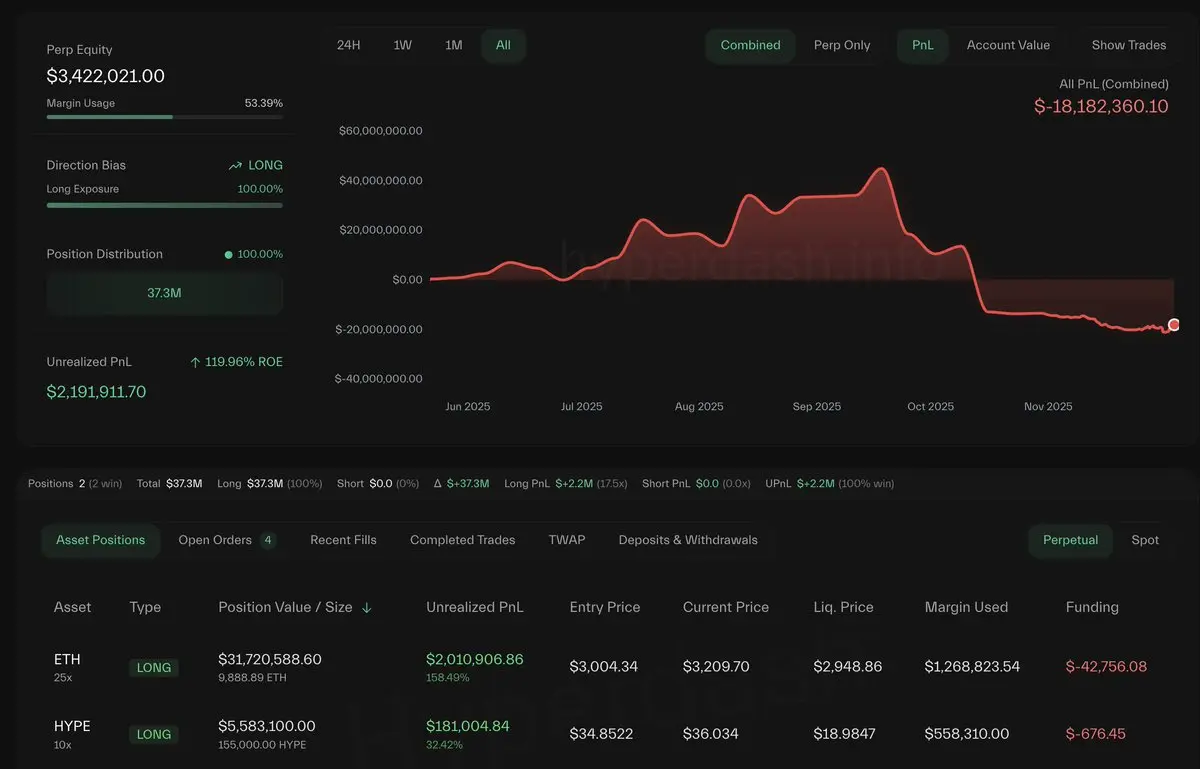Click Unrealized PnL value $2,191,911.70
This screenshot has height=769, width=1200.
pos(96,392)
